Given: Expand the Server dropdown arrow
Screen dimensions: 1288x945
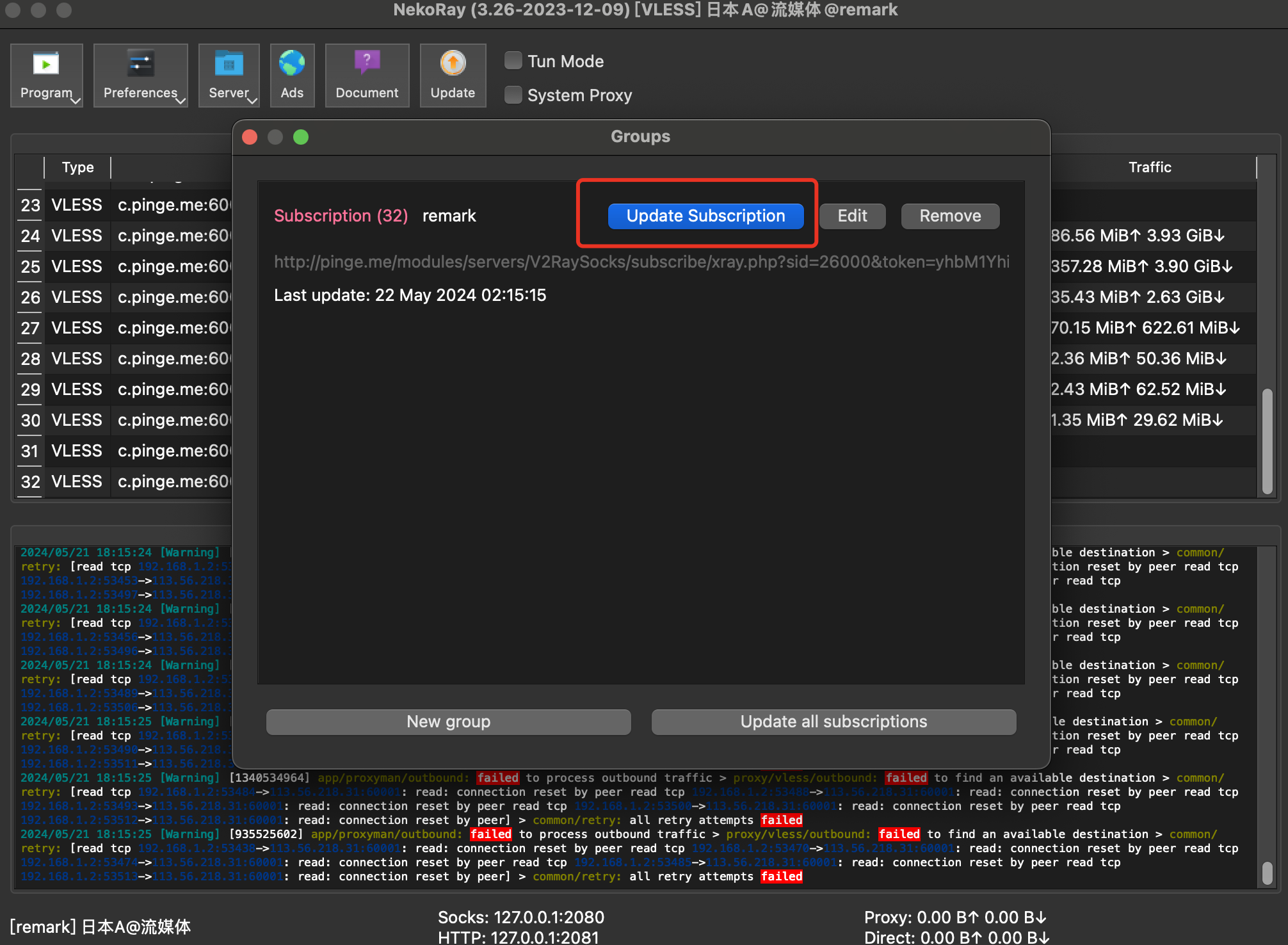Looking at the screenshot, I should pos(253,101).
